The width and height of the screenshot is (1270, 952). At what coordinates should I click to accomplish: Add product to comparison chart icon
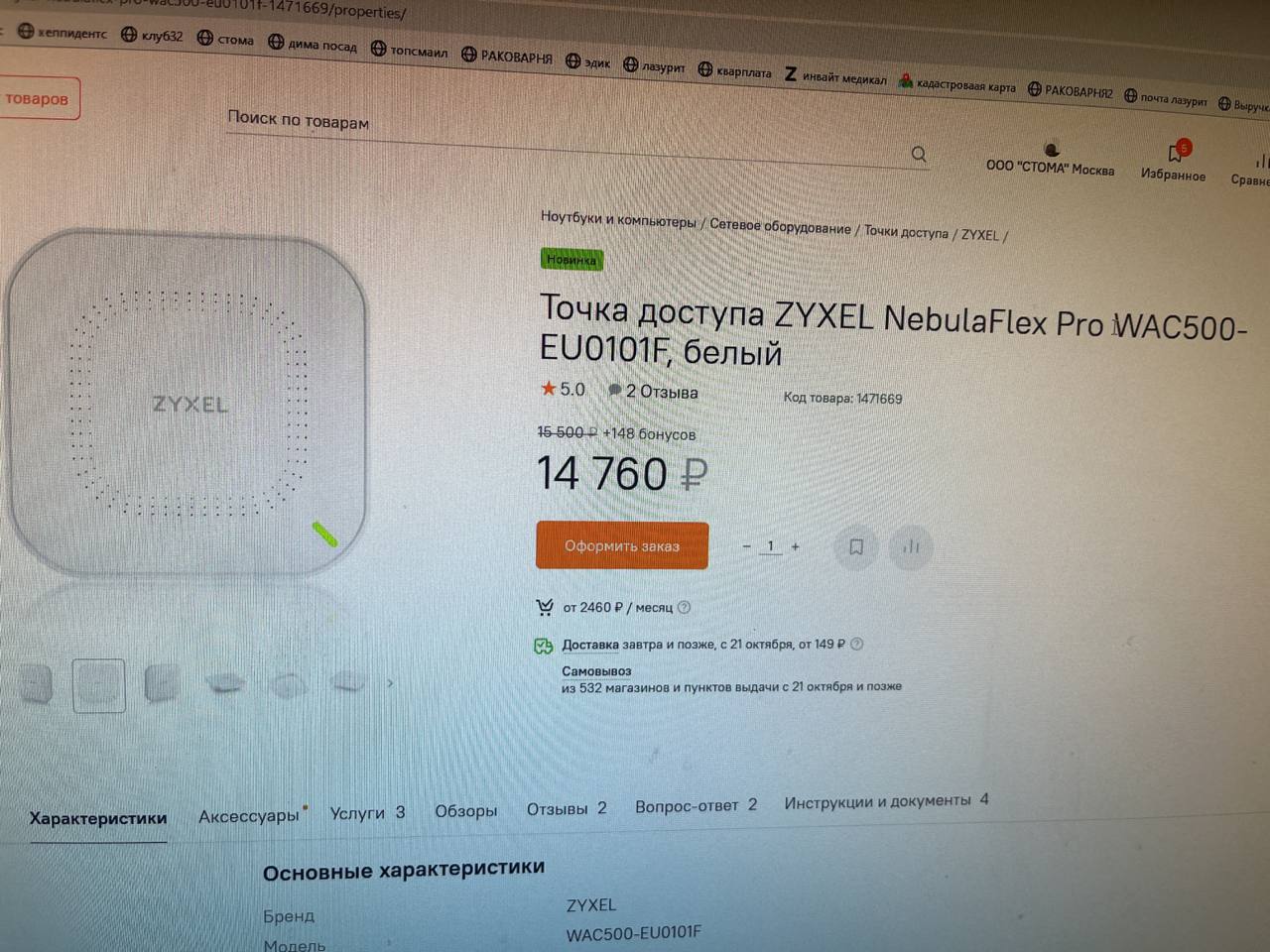tap(911, 546)
